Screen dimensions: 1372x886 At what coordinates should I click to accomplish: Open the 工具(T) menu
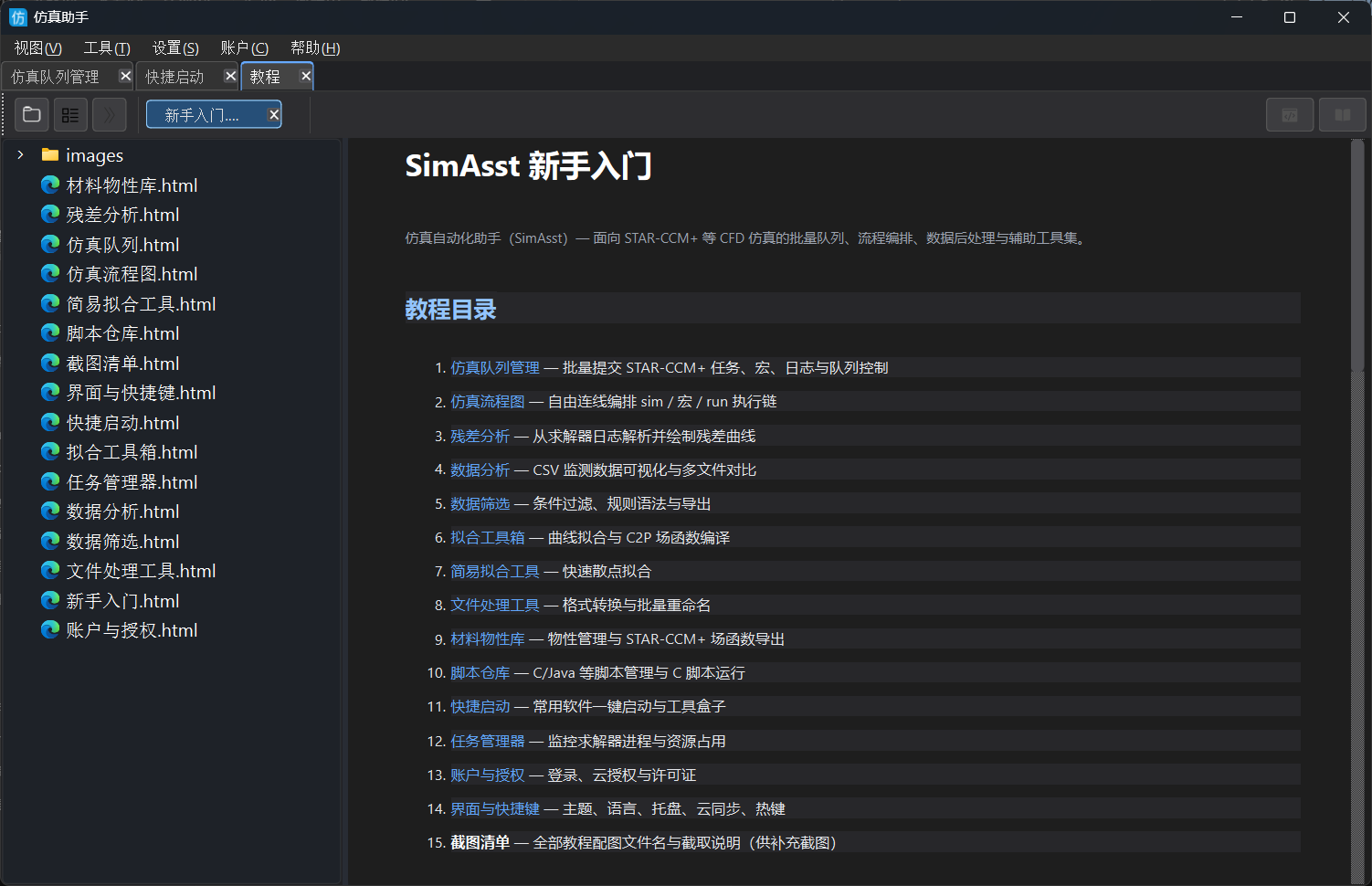click(x=107, y=47)
